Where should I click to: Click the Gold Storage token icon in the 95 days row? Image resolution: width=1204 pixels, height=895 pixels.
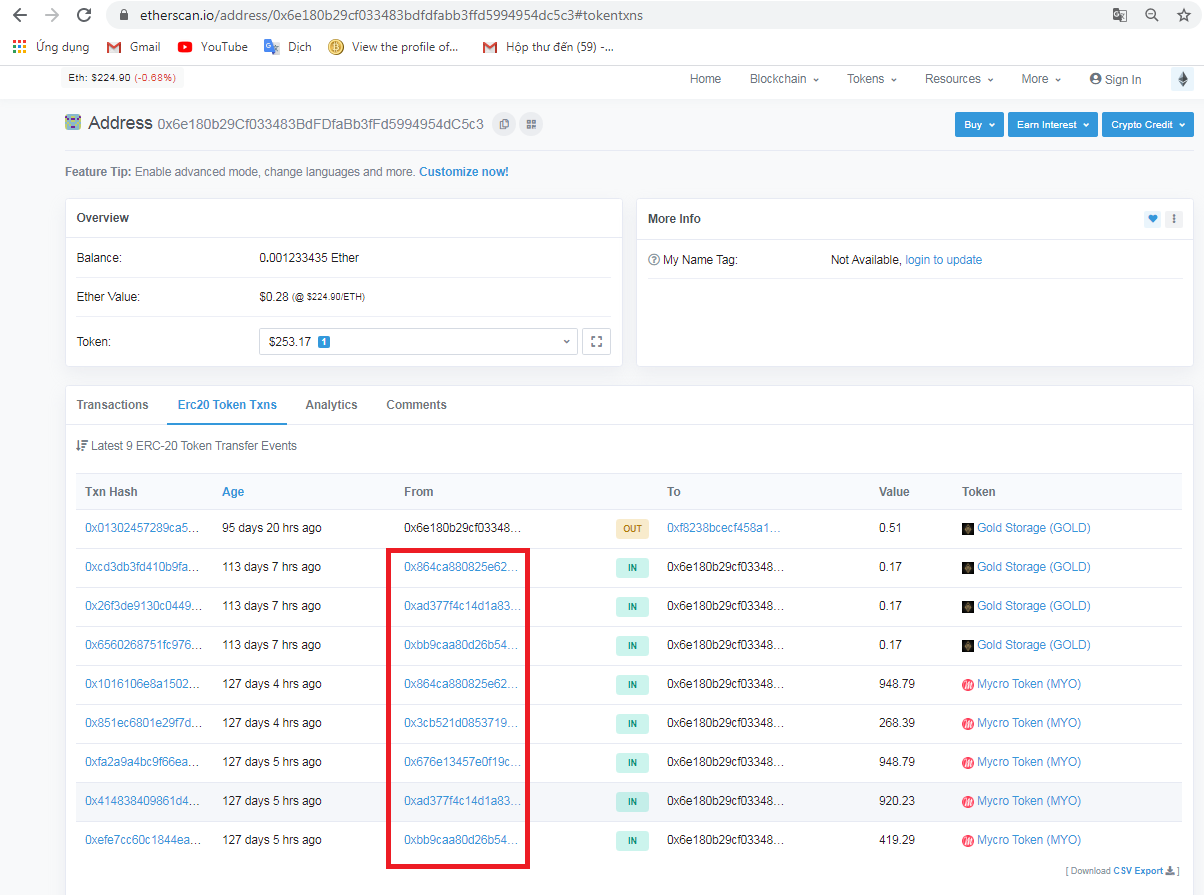[x=968, y=528]
